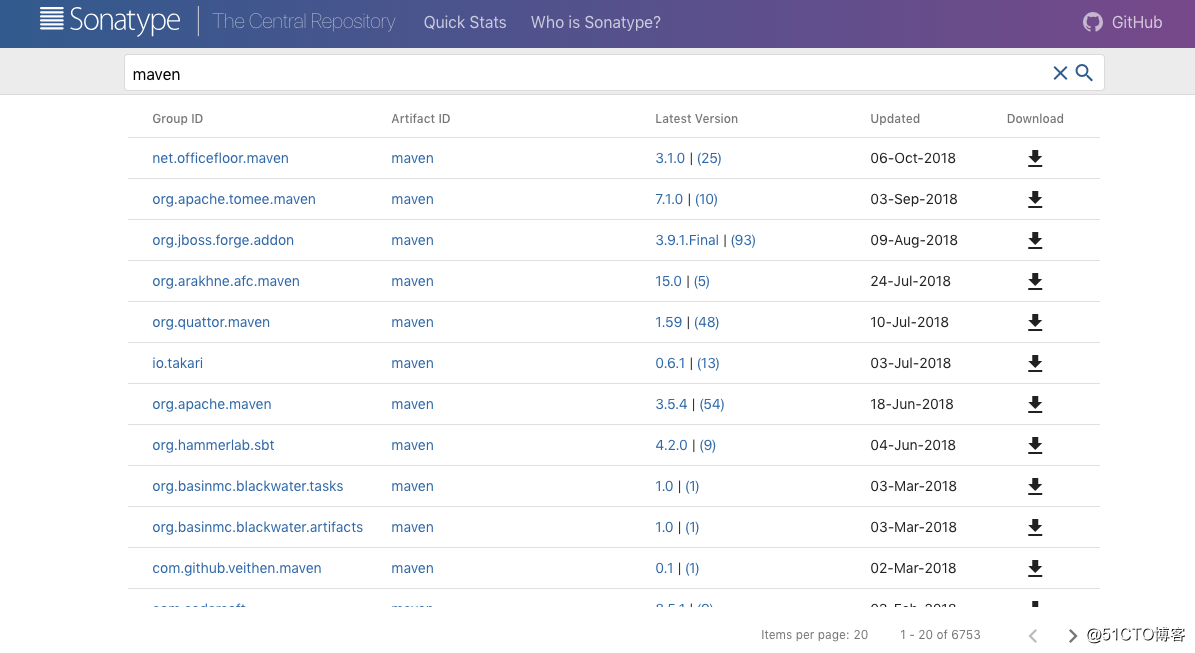Screen dimensions: 1195x653
Task: Download the org.hammerlab.sbt artifact
Action: click(x=1034, y=446)
